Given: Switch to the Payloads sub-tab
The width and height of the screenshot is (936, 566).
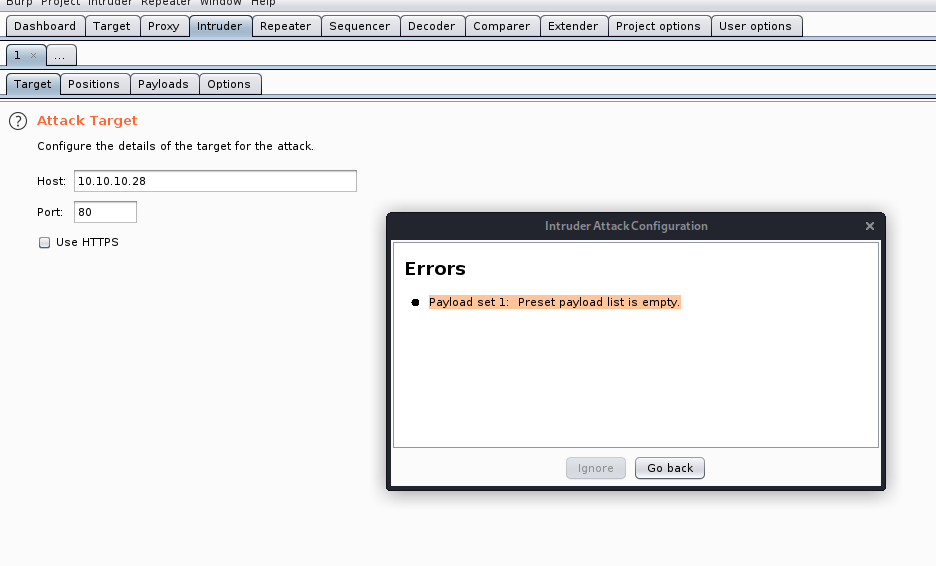Looking at the screenshot, I should [164, 84].
